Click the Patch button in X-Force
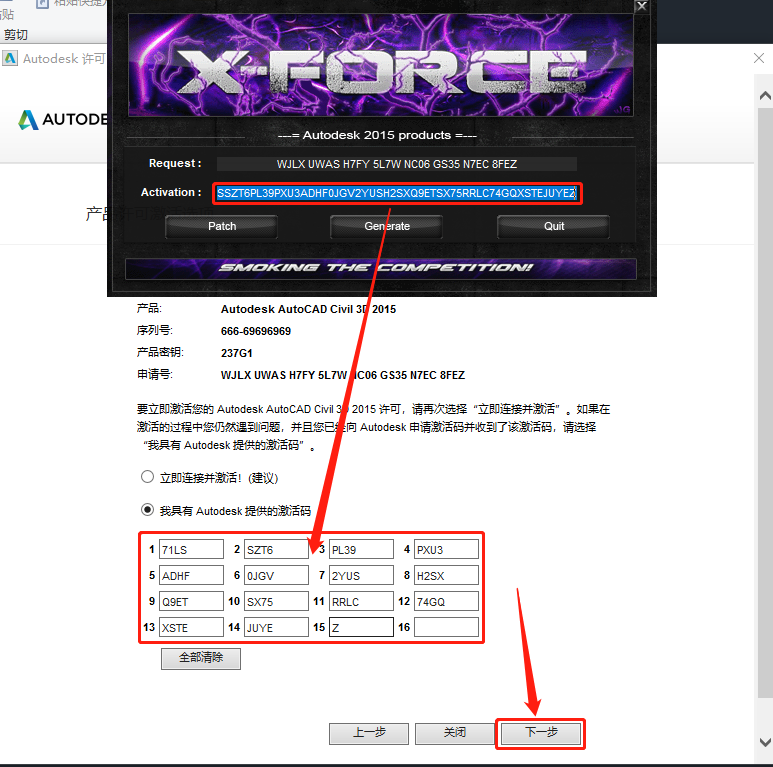 (221, 227)
